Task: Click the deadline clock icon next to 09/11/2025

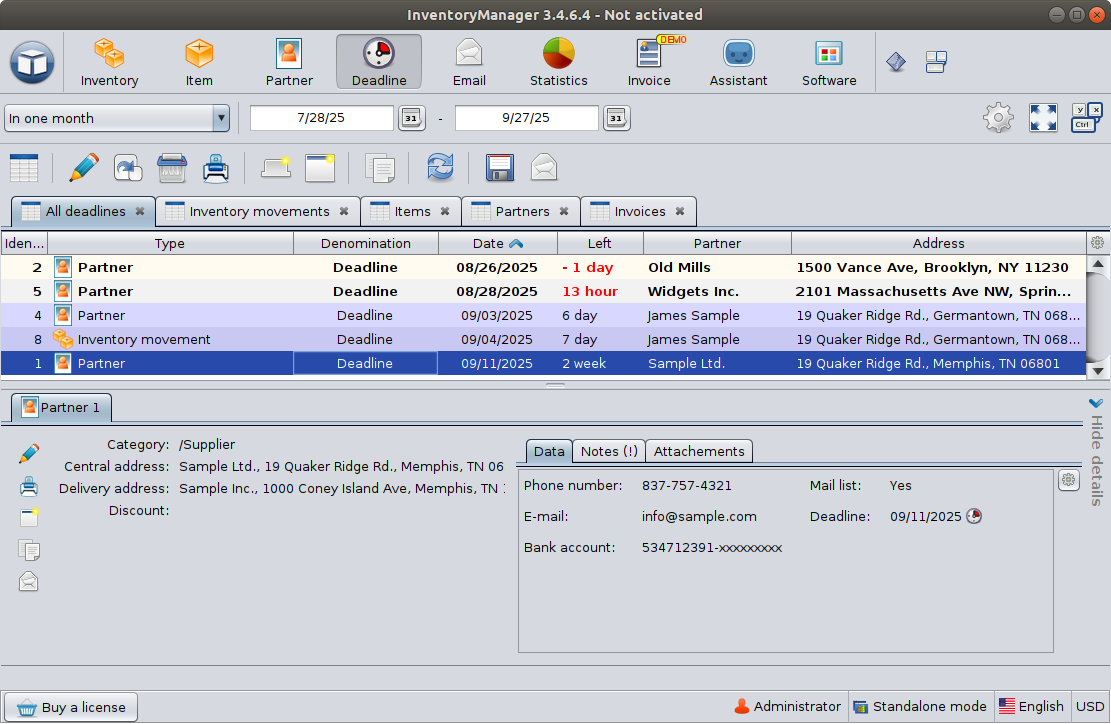Action: (x=974, y=516)
